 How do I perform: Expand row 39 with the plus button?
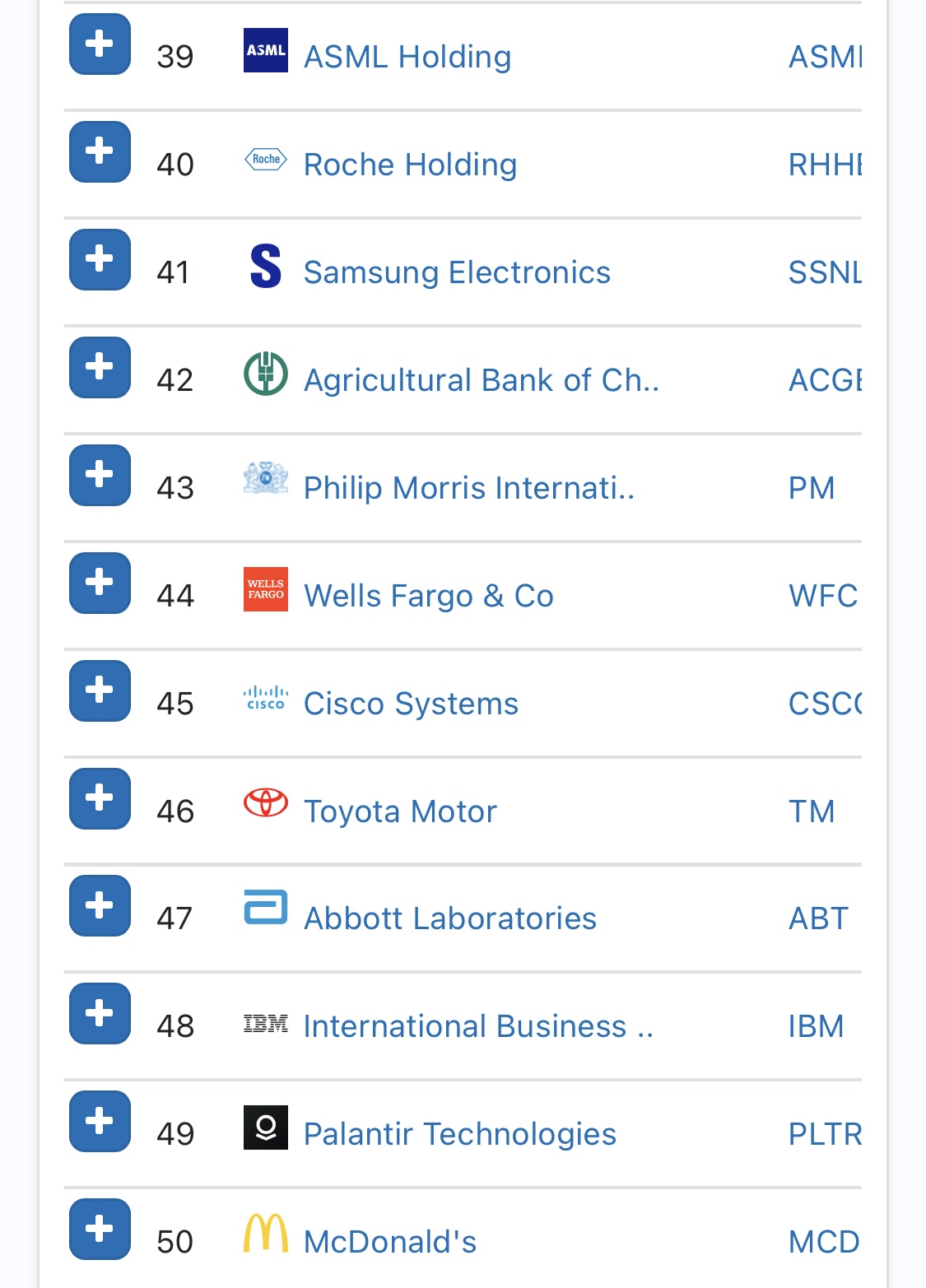point(100,44)
